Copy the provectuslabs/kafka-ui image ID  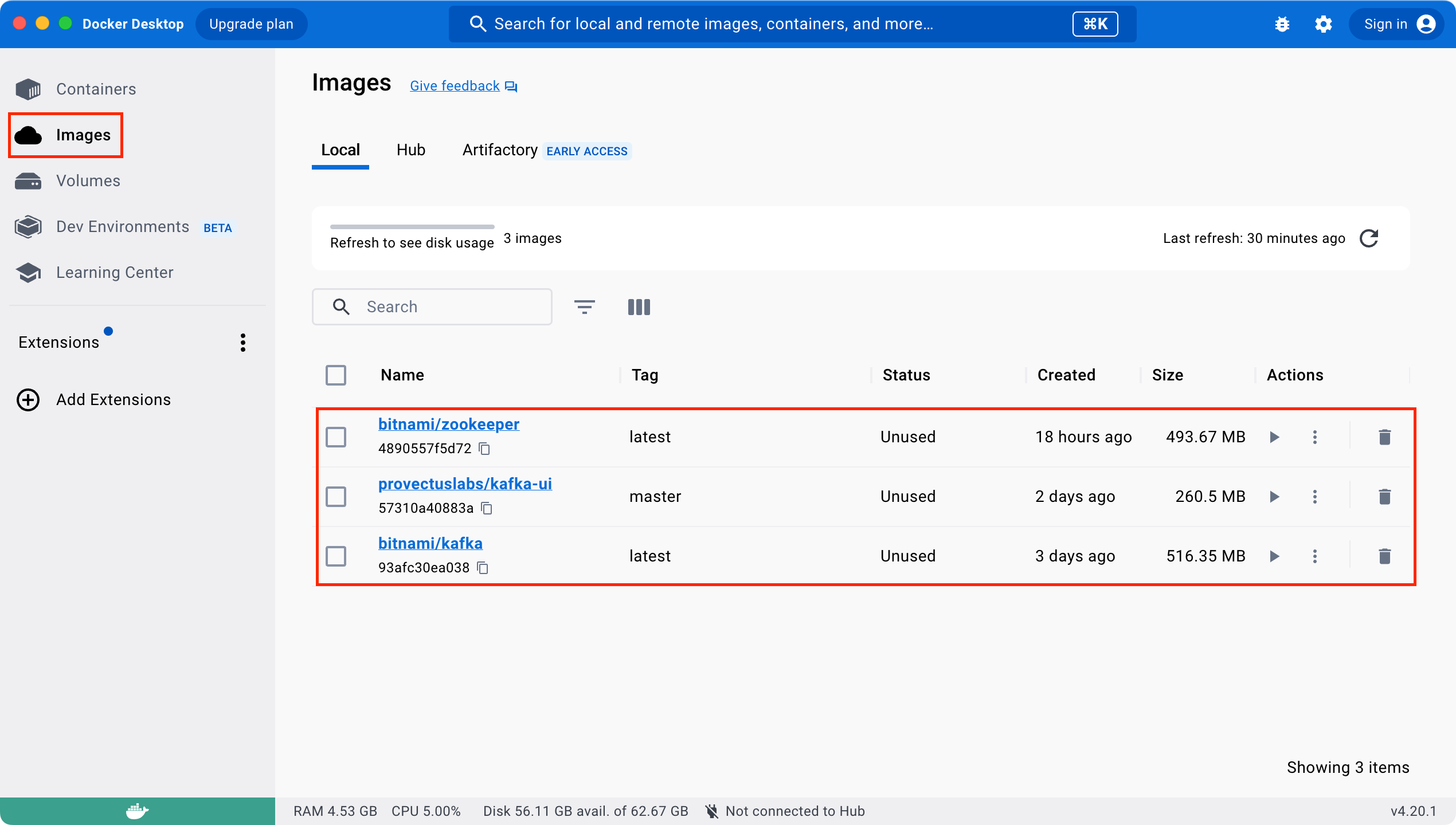(487, 508)
